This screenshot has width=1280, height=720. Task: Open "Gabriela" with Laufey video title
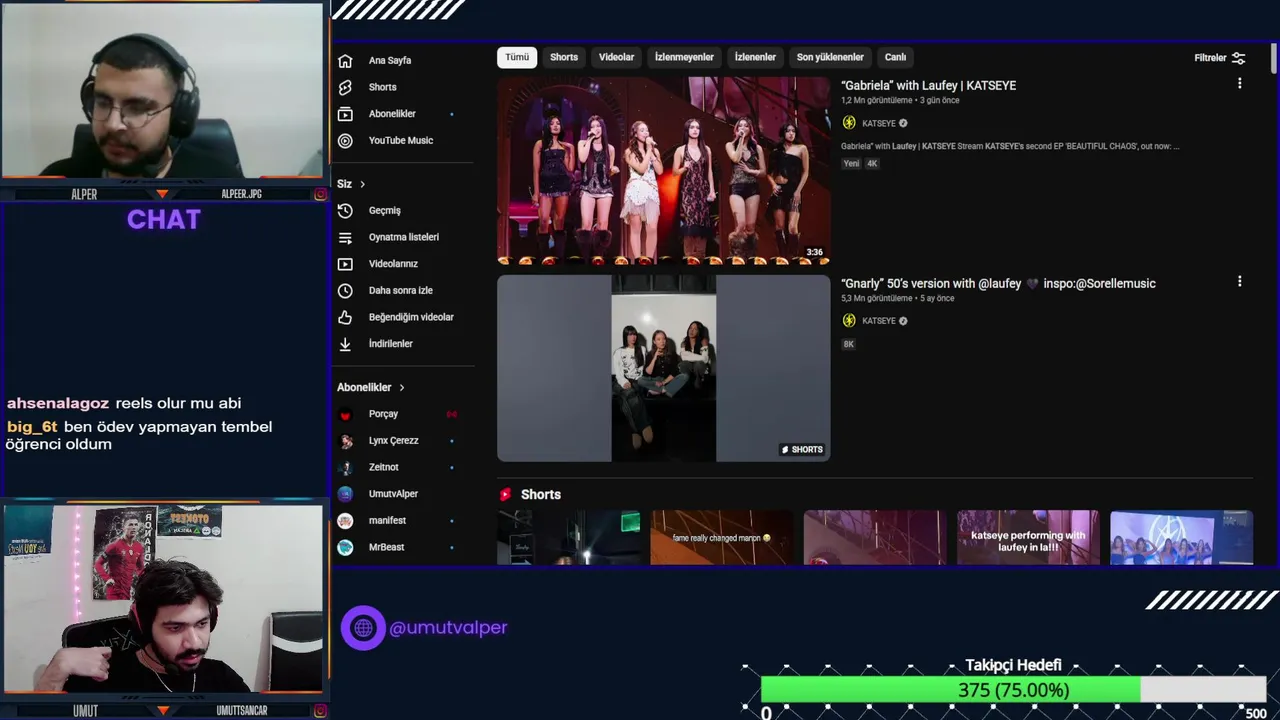click(x=928, y=85)
